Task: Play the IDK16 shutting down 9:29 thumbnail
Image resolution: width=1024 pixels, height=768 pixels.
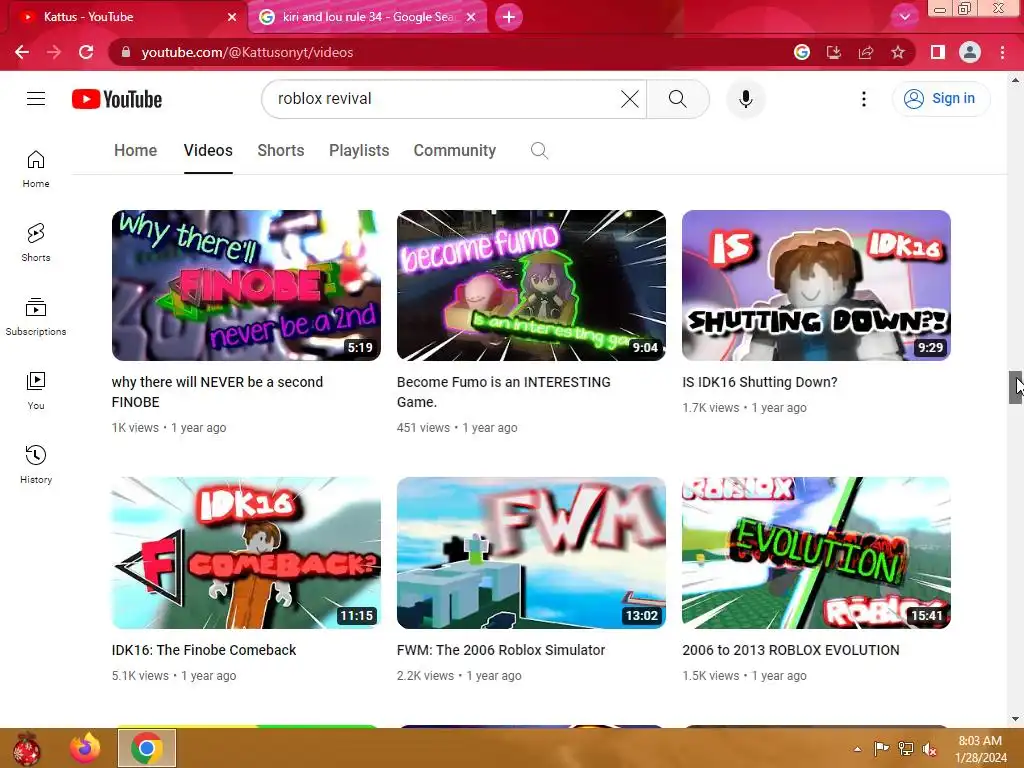Action: (x=816, y=285)
